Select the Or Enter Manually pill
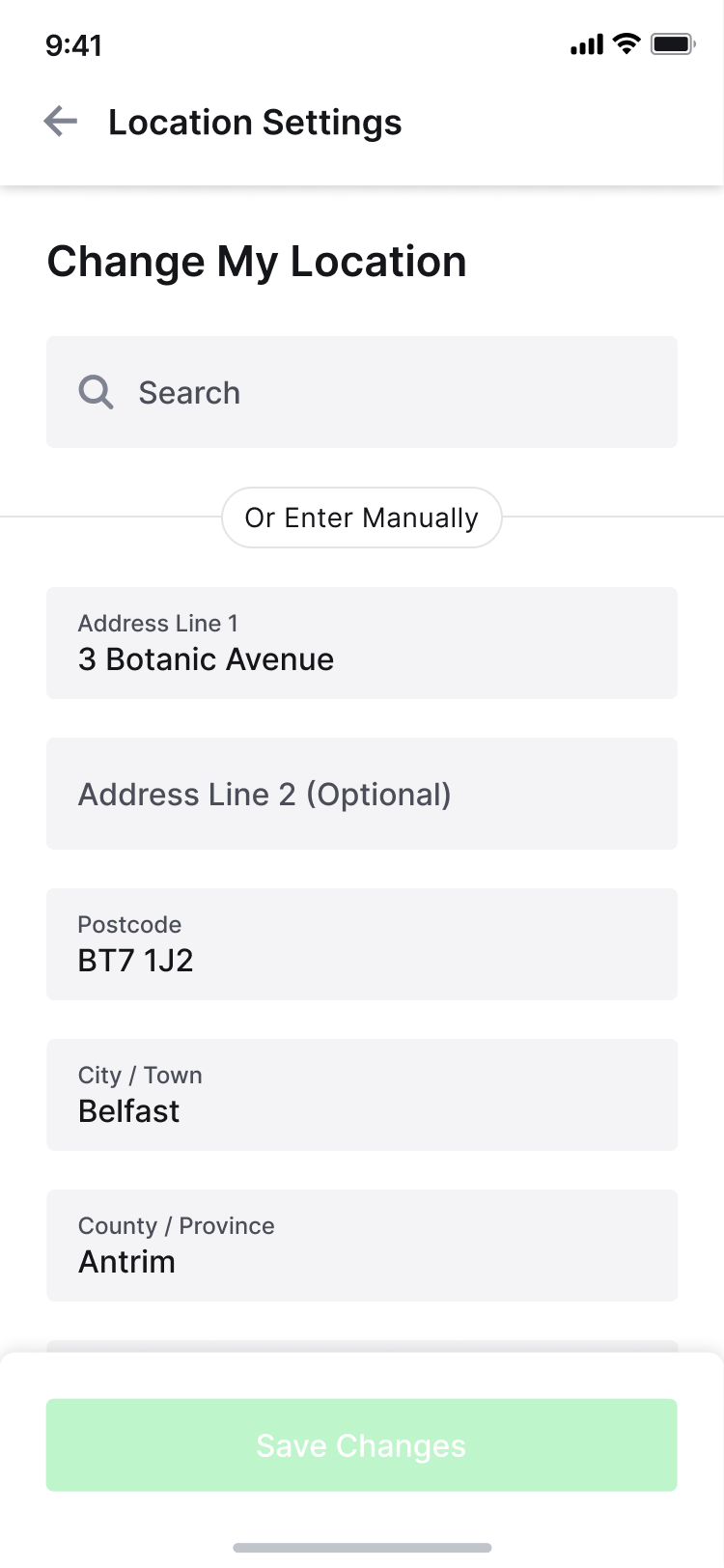724x1568 pixels. coord(362,518)
